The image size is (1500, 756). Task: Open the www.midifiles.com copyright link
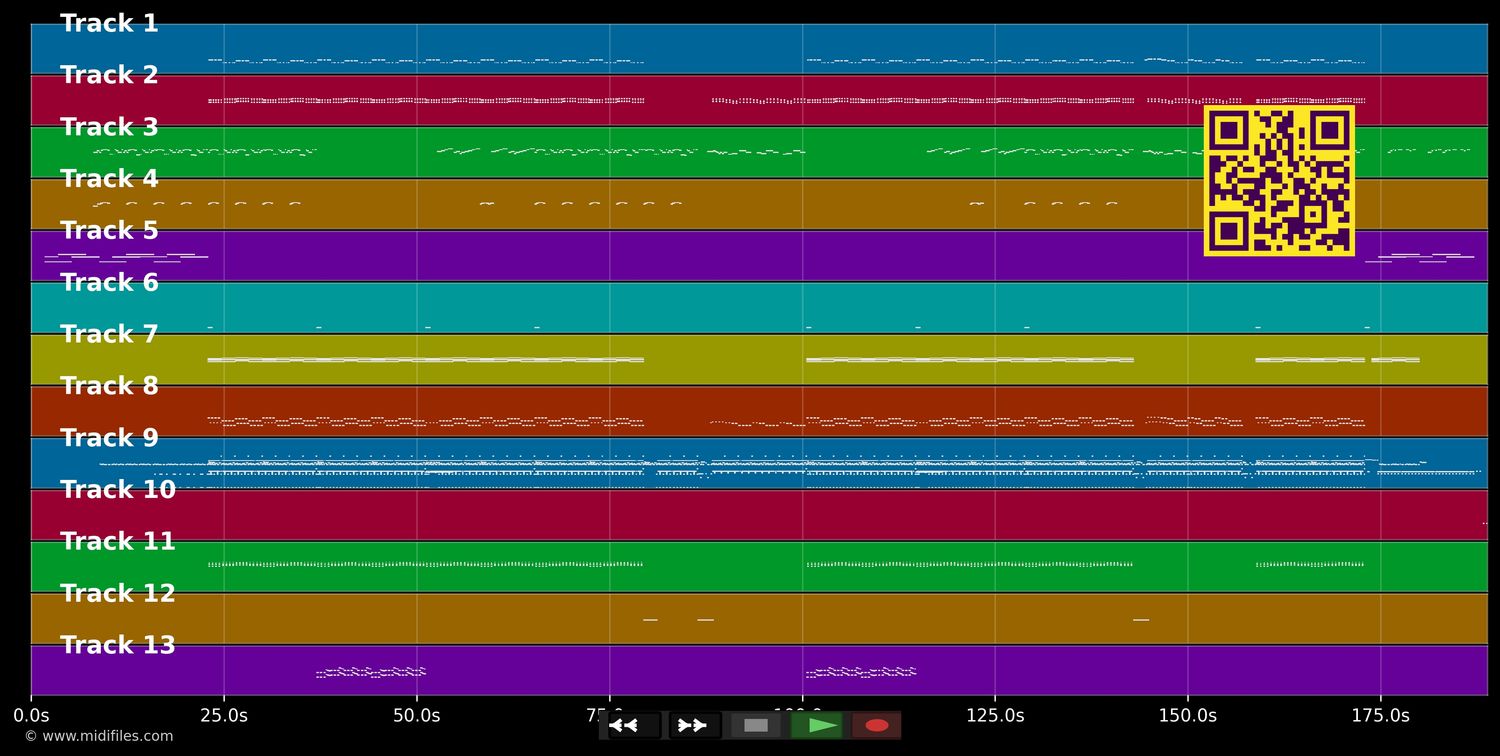pyautogui.click(x=98, y=736)
